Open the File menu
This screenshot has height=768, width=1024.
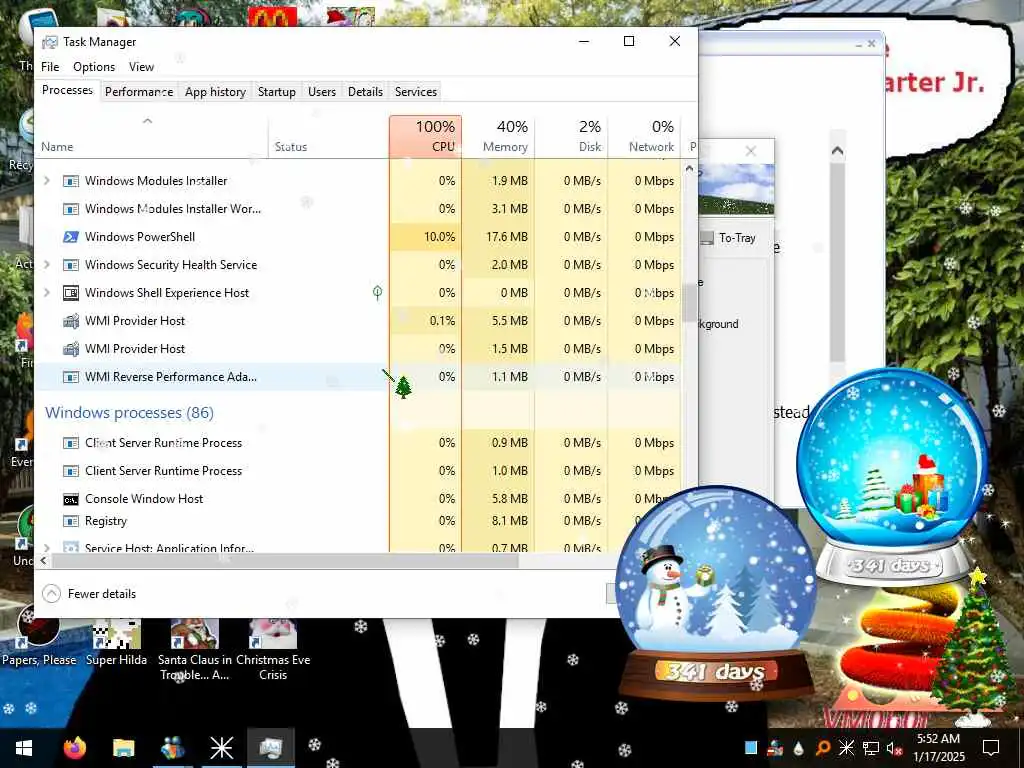50,67
